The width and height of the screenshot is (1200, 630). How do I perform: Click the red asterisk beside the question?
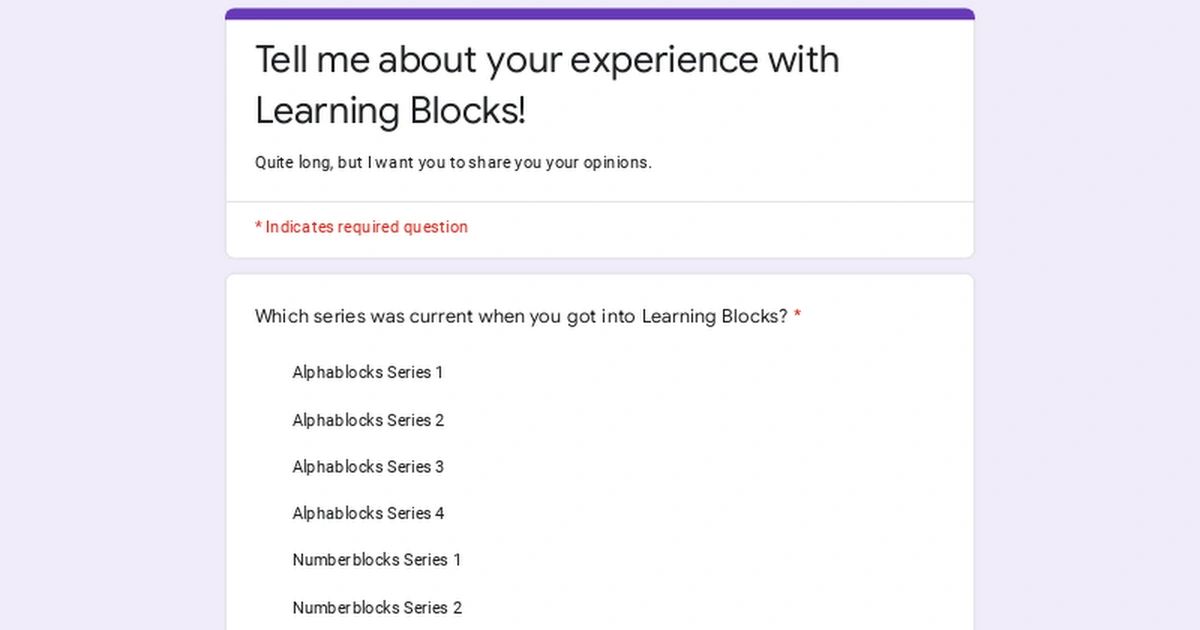pyautogui.click(x=796, y=315)
